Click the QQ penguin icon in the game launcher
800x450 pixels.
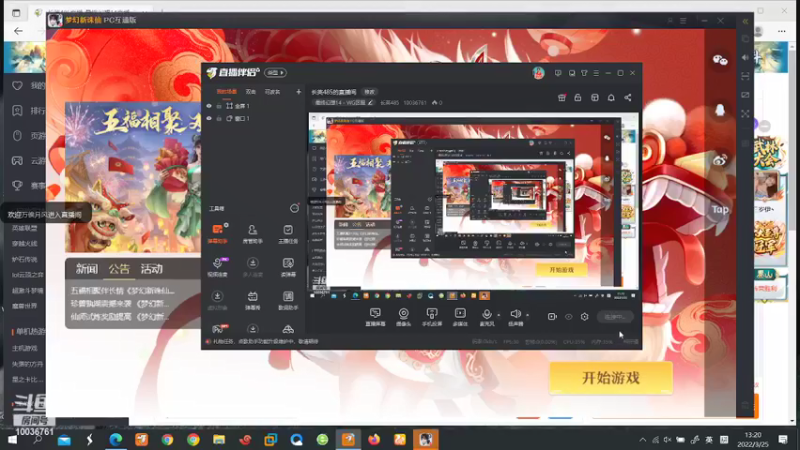720,110
